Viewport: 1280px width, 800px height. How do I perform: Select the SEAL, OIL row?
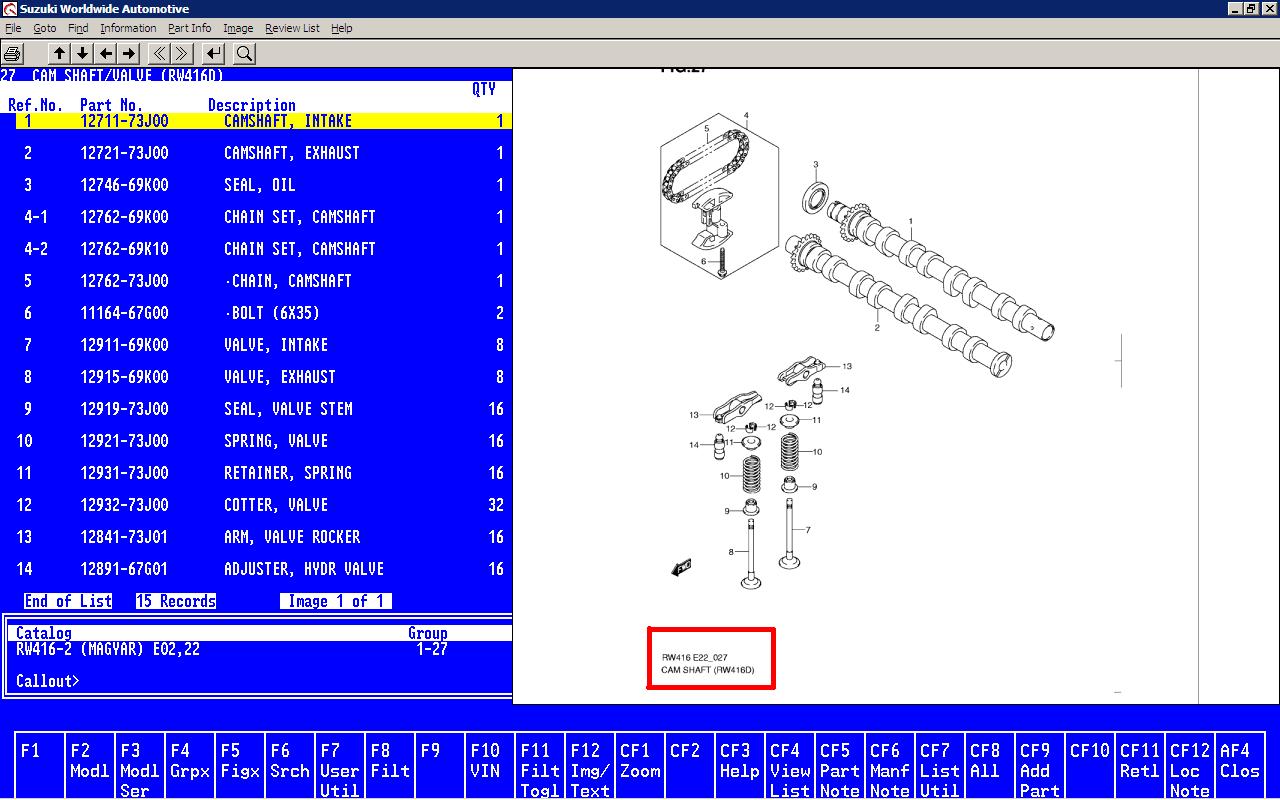263,185
